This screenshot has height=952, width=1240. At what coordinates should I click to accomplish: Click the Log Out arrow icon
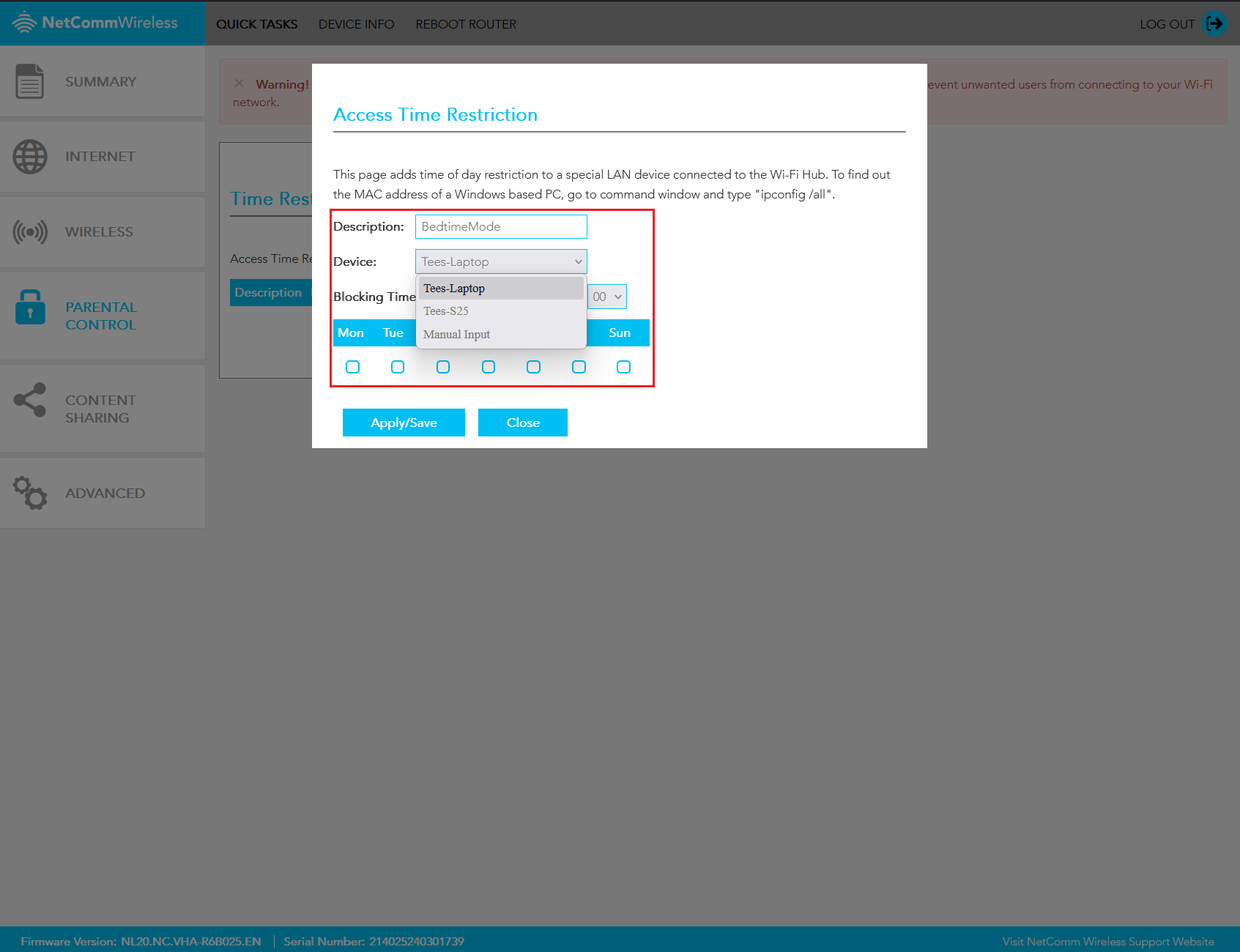click(1214, 23)
